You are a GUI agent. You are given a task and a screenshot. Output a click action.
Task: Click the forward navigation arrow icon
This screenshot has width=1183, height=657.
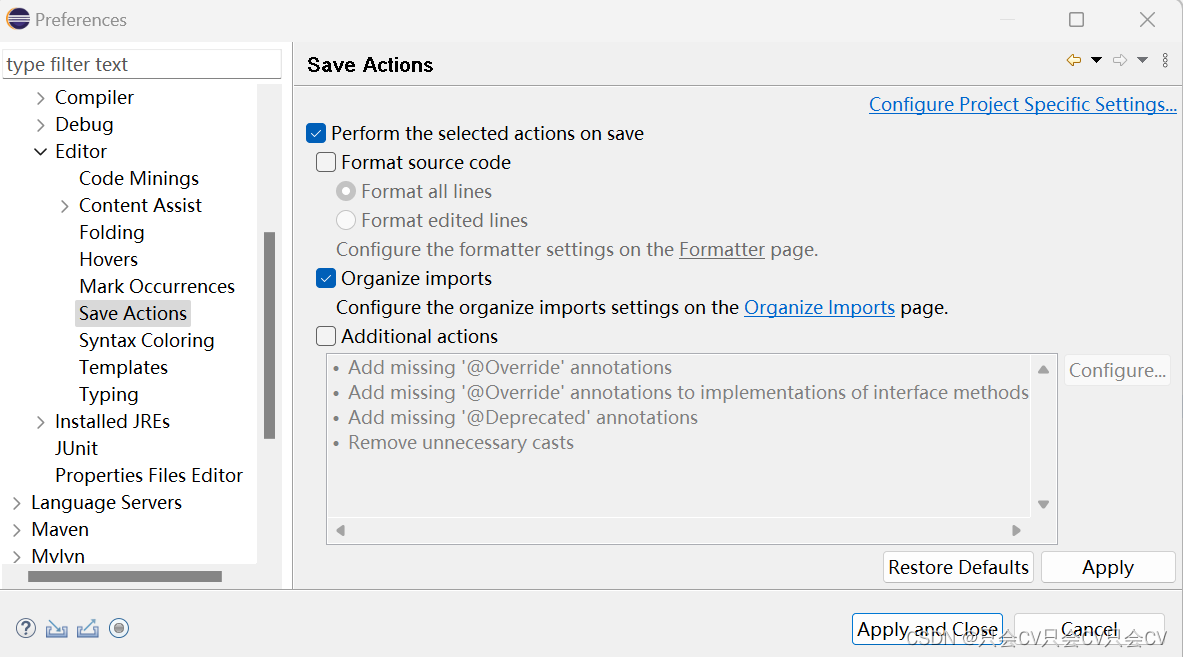tap(1120, 61)
